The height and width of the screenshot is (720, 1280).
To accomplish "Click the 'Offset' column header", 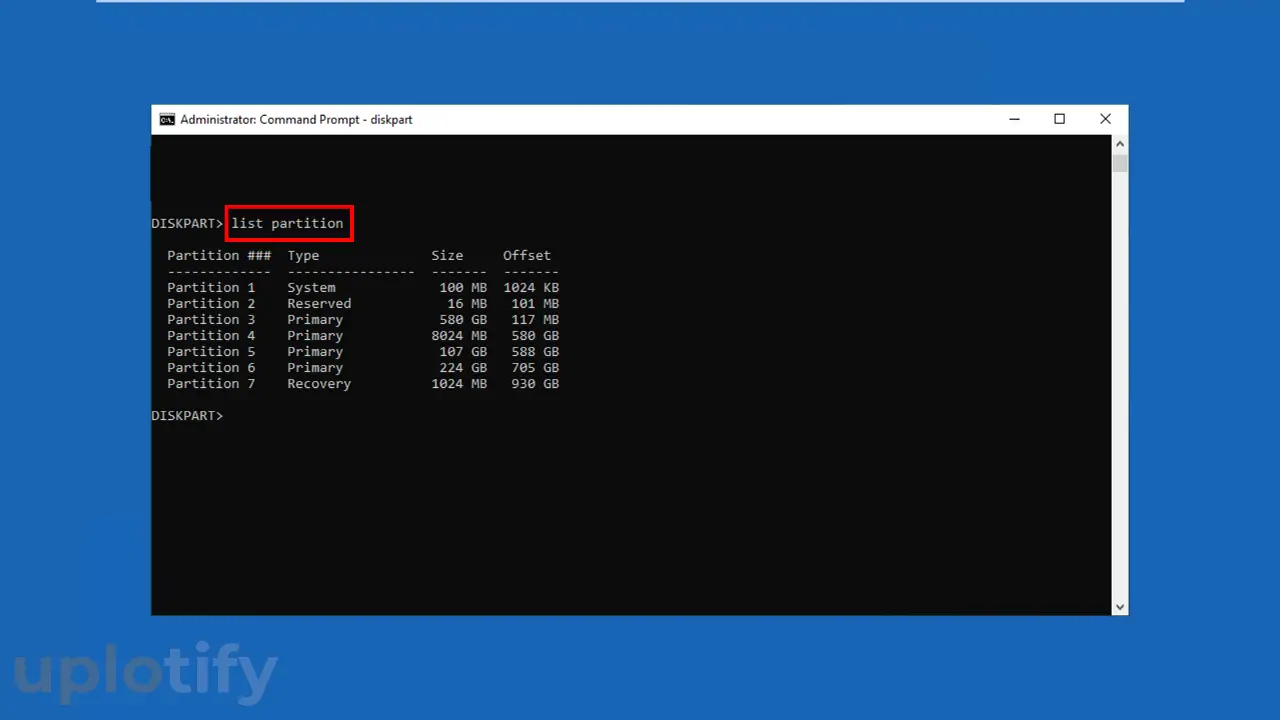I will tap(527, 255).
